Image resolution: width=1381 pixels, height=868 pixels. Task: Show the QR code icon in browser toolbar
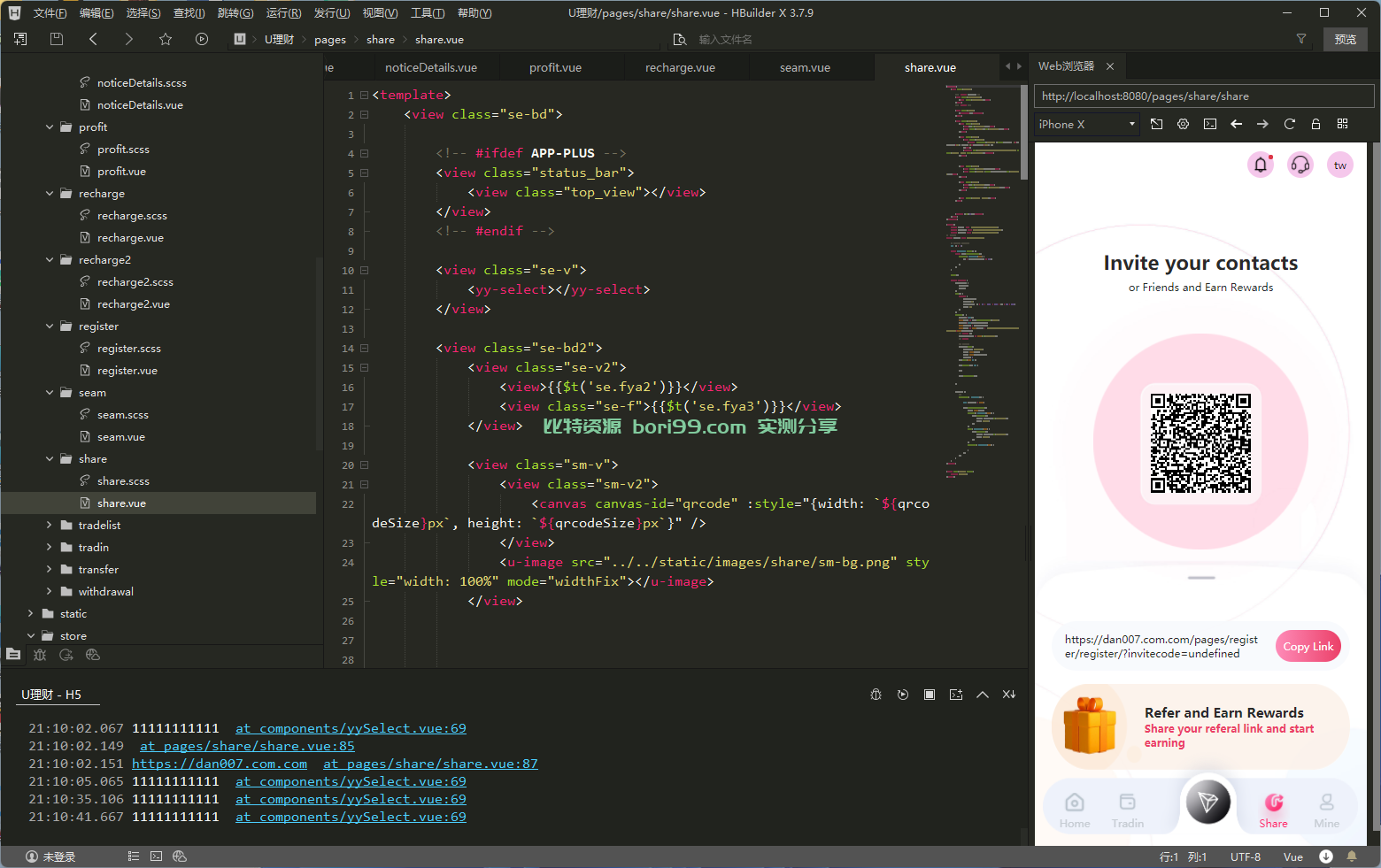click(1342, 124)
